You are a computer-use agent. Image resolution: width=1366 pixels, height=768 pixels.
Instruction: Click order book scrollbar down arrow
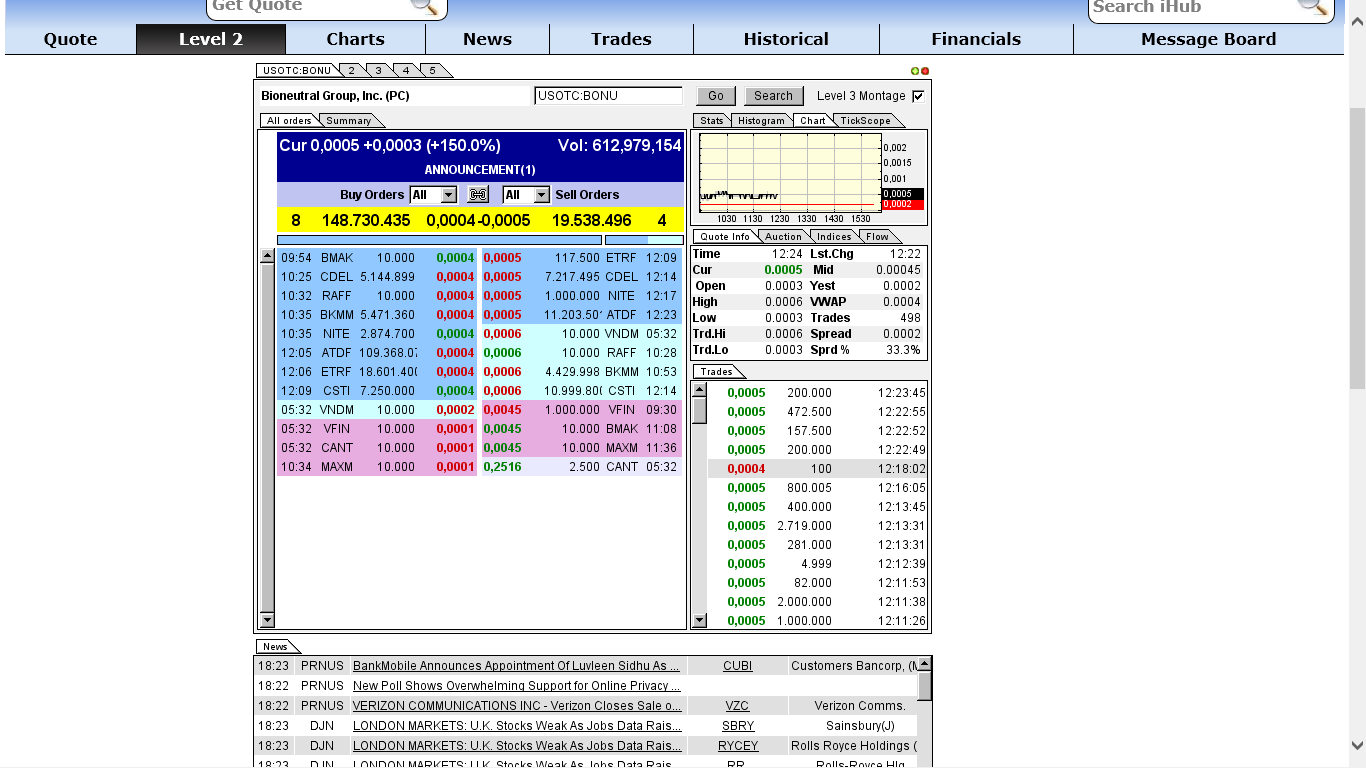pos(267,620)
